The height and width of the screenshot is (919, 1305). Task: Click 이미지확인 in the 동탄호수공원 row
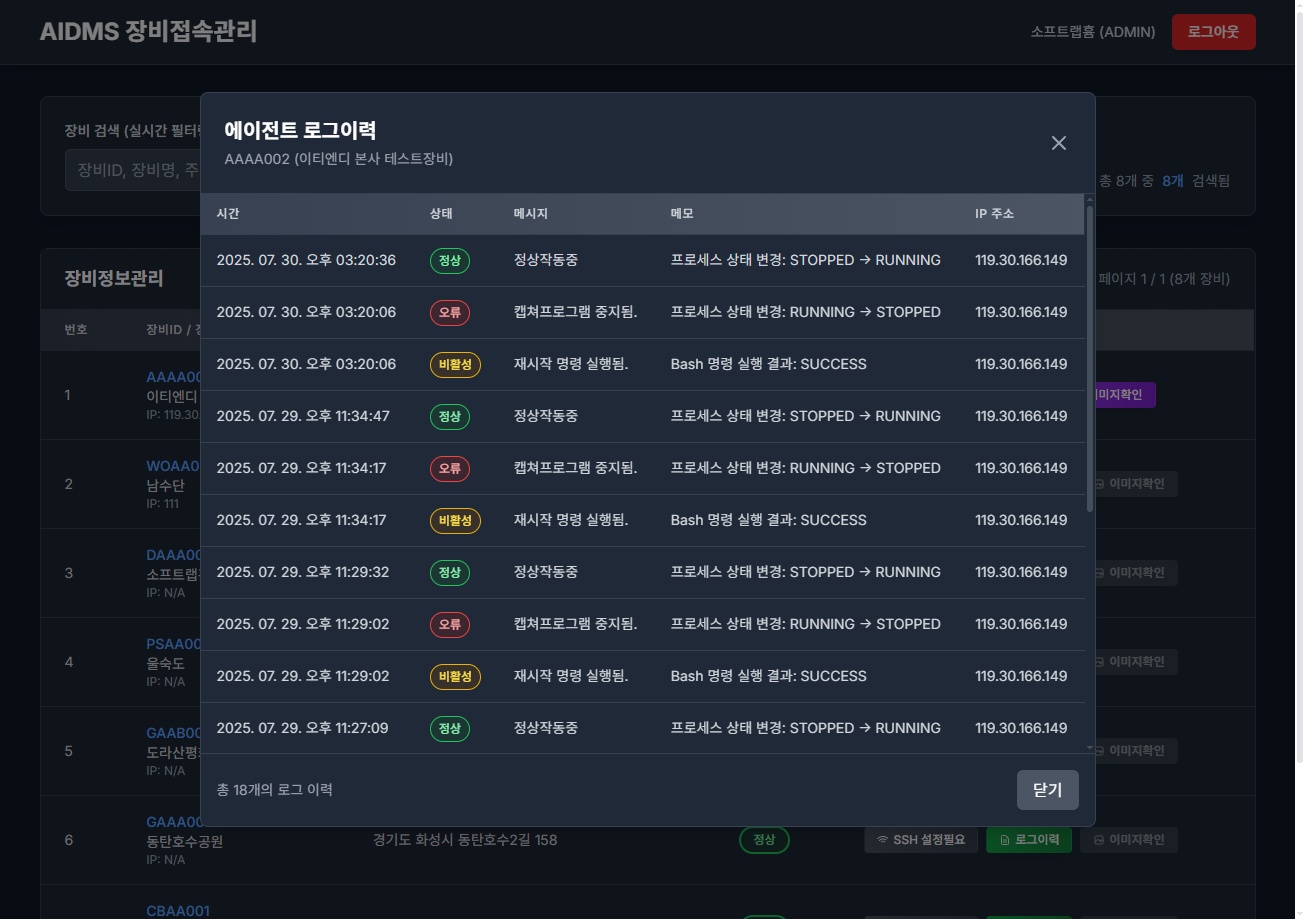[1129, 840]
